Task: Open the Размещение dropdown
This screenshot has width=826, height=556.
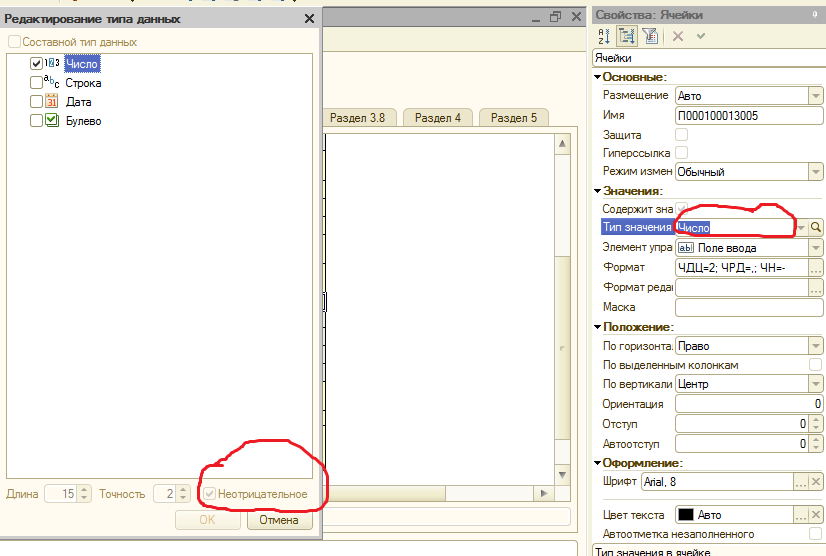Action: [x=815, y=96]
